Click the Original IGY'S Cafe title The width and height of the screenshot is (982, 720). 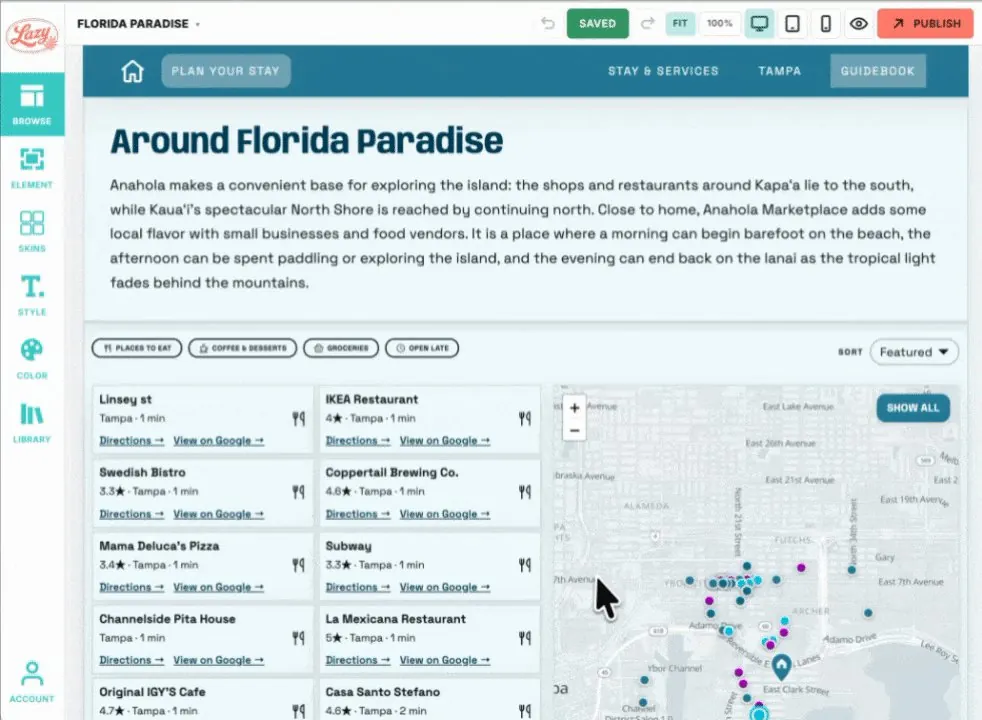pos(152,692)
